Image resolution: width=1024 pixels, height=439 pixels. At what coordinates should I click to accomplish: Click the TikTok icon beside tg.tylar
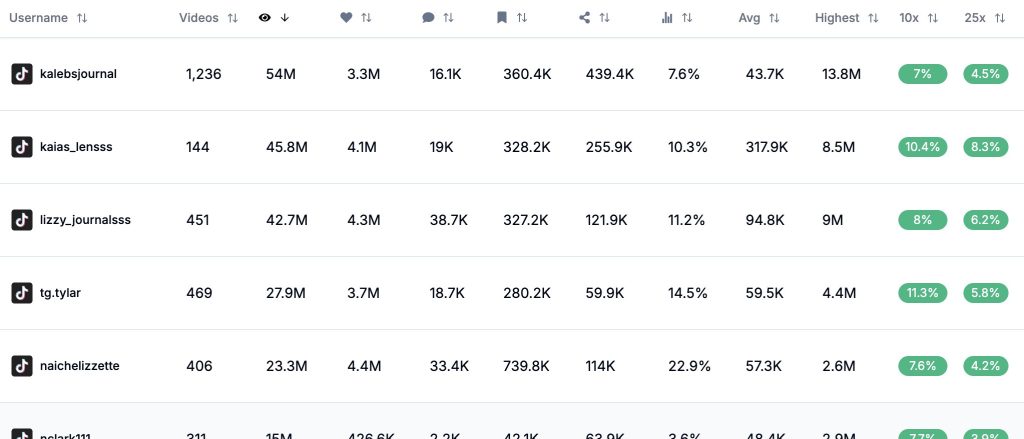[x=22, y=293]
